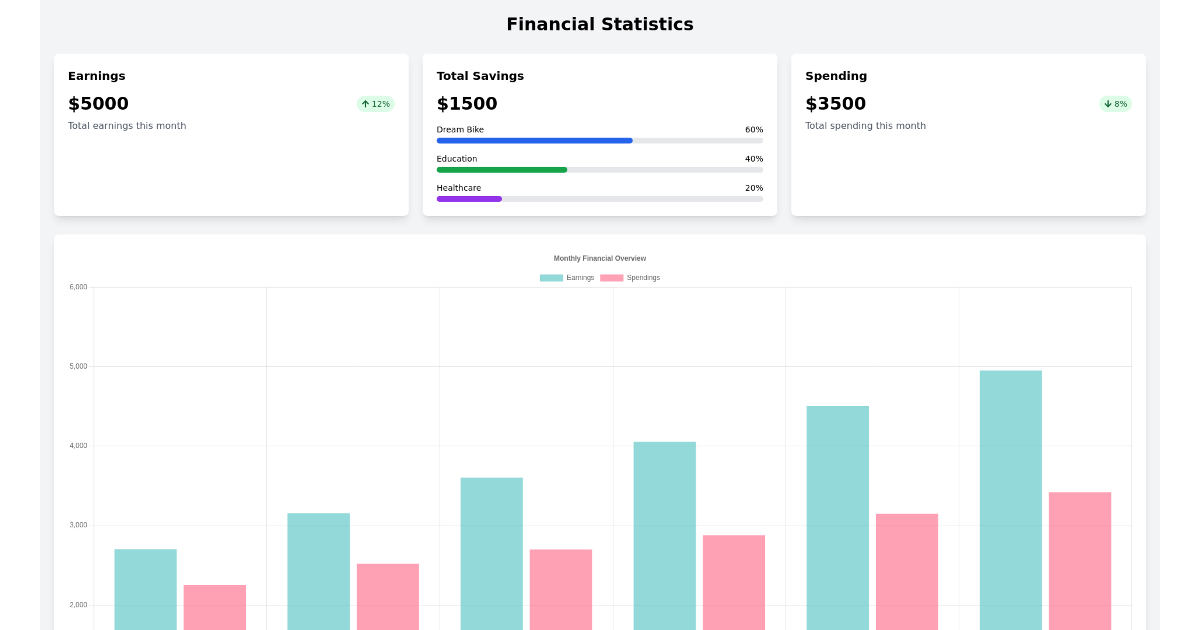1200x630 pixels.
Task: Select the Financial Statistics page header
Action: click(600, 24)
